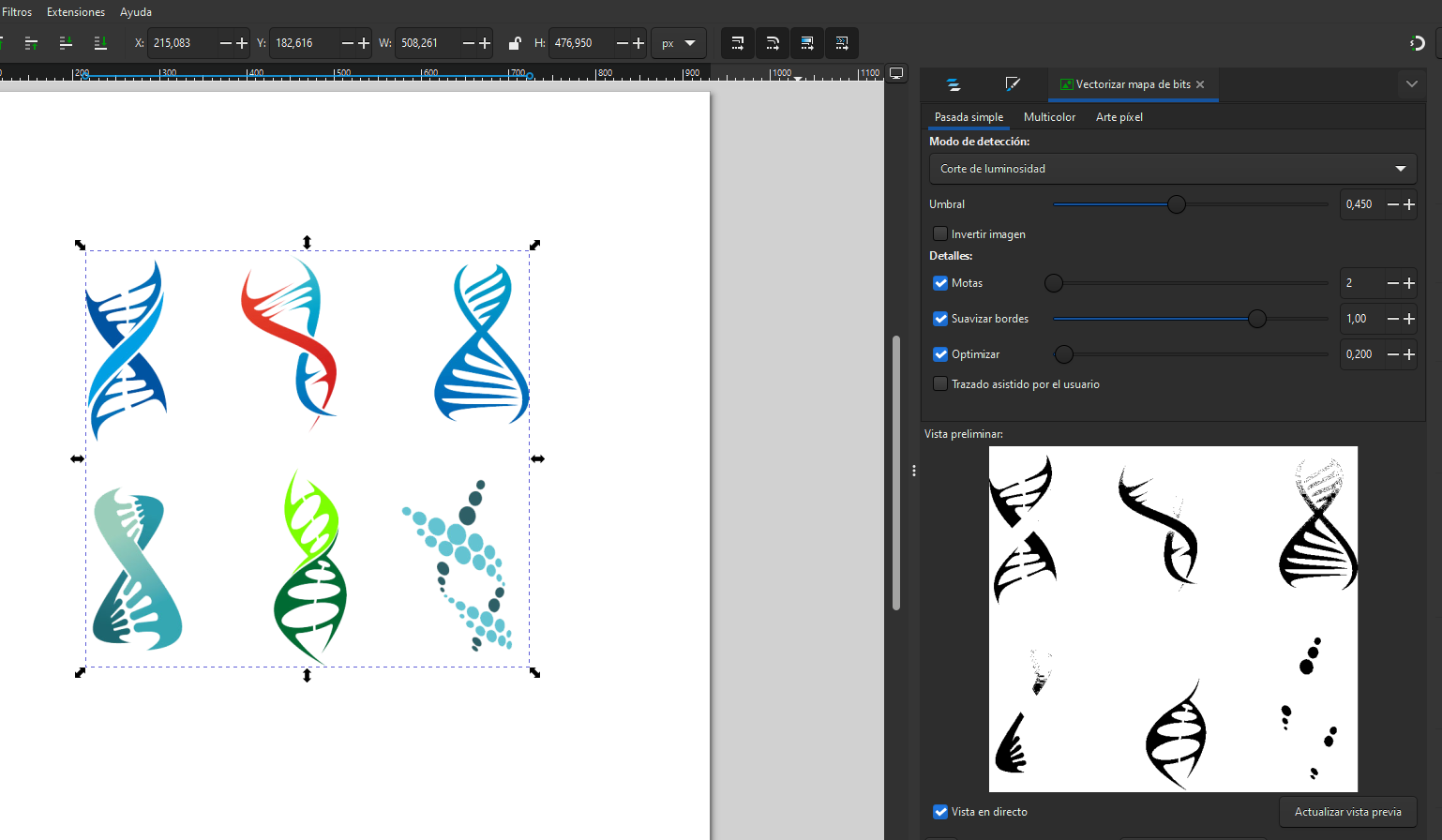The height and width of the screenshot is (840, 1442).
Task: Click the move patterns with object icon
Action: click(x=842, y=43)
